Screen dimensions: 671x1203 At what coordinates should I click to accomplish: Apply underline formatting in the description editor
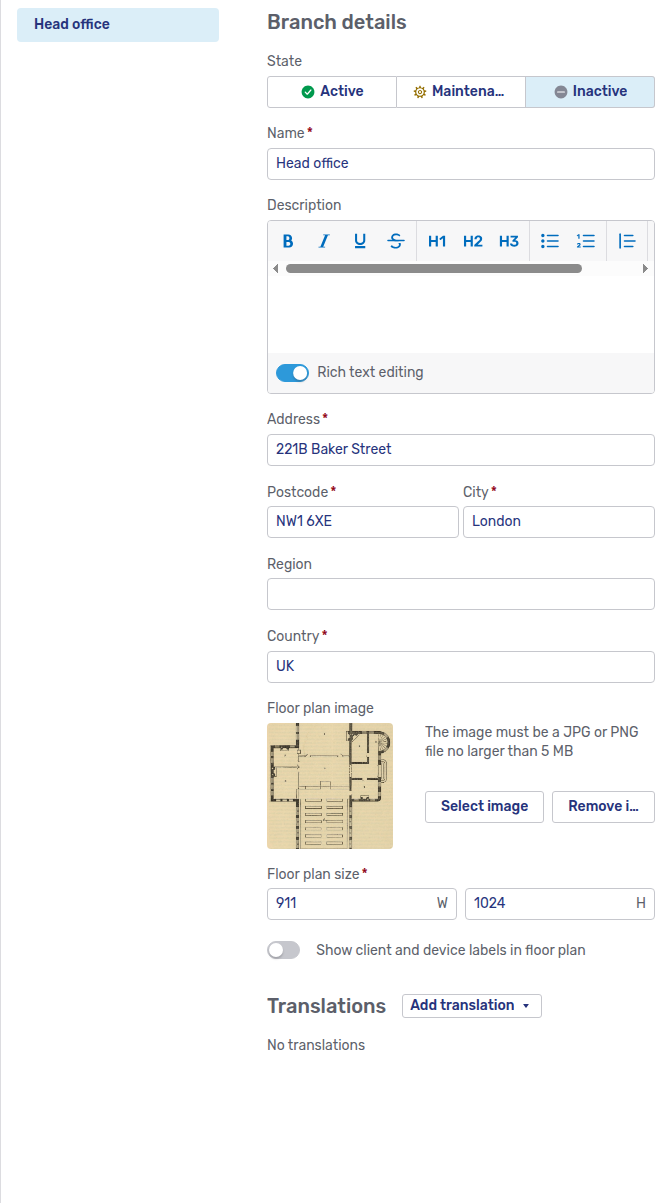(359, 240)
